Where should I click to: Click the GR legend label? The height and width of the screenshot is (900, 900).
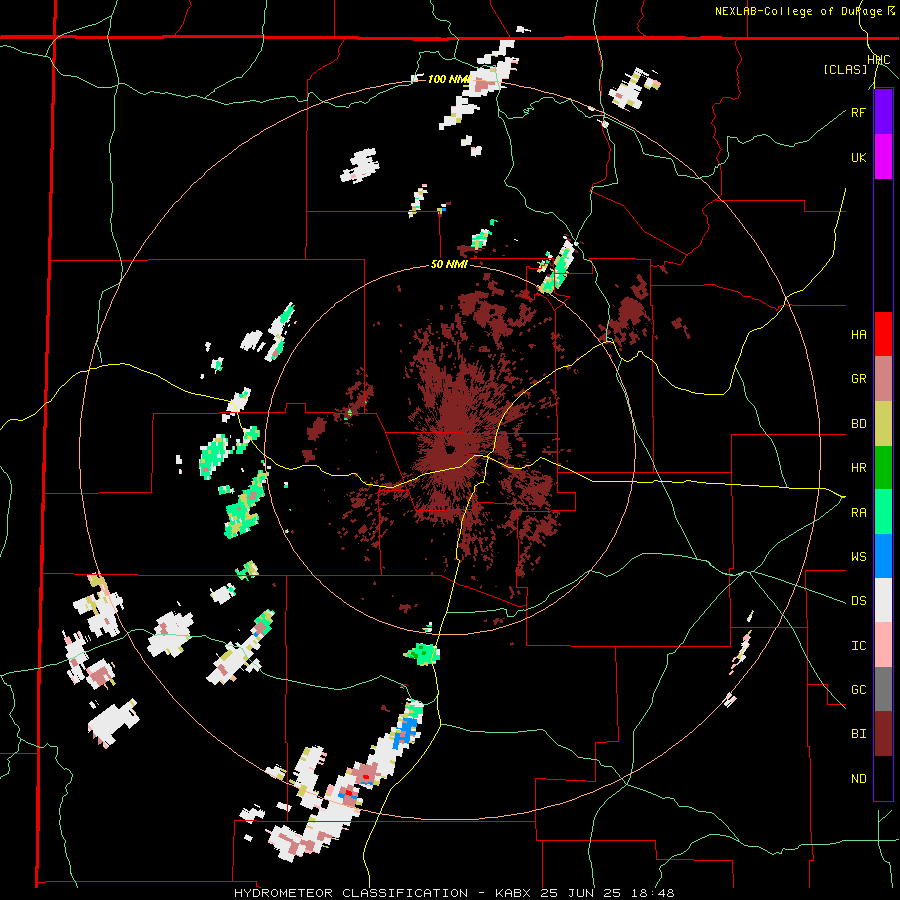pyautogui.click(x=858, y=379)
